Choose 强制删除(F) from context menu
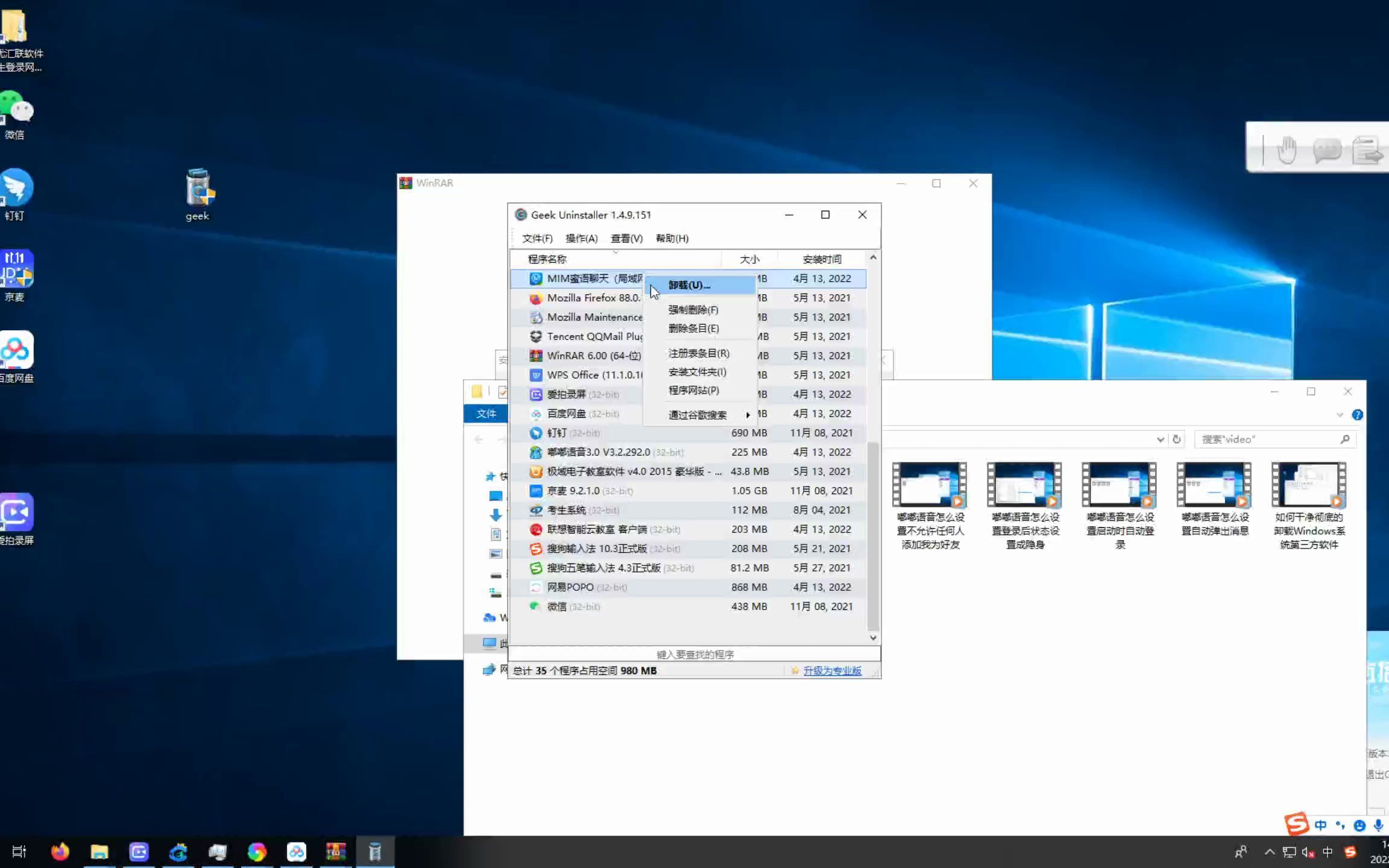This screenshot has width=1389, height=868. click(693, 310)
